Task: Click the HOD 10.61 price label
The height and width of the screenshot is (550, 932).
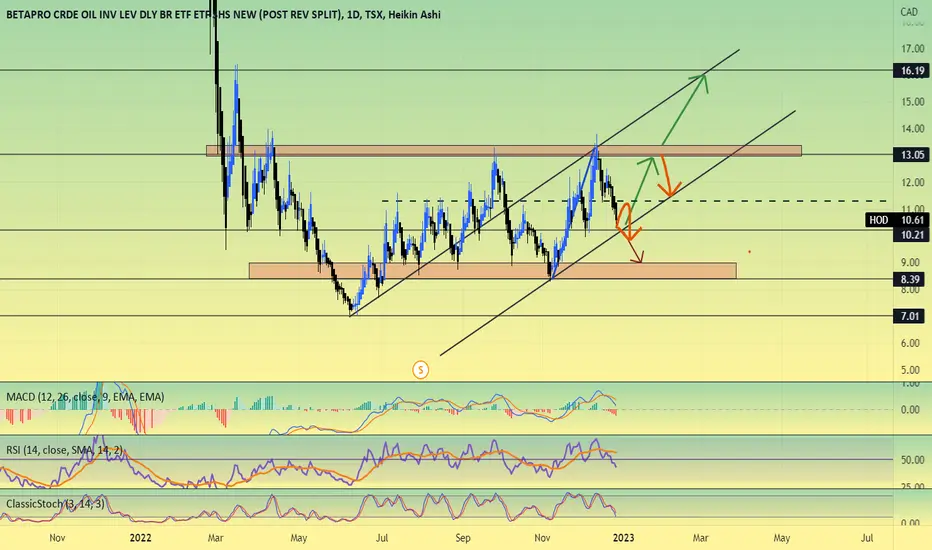Action: coord(898,220)
